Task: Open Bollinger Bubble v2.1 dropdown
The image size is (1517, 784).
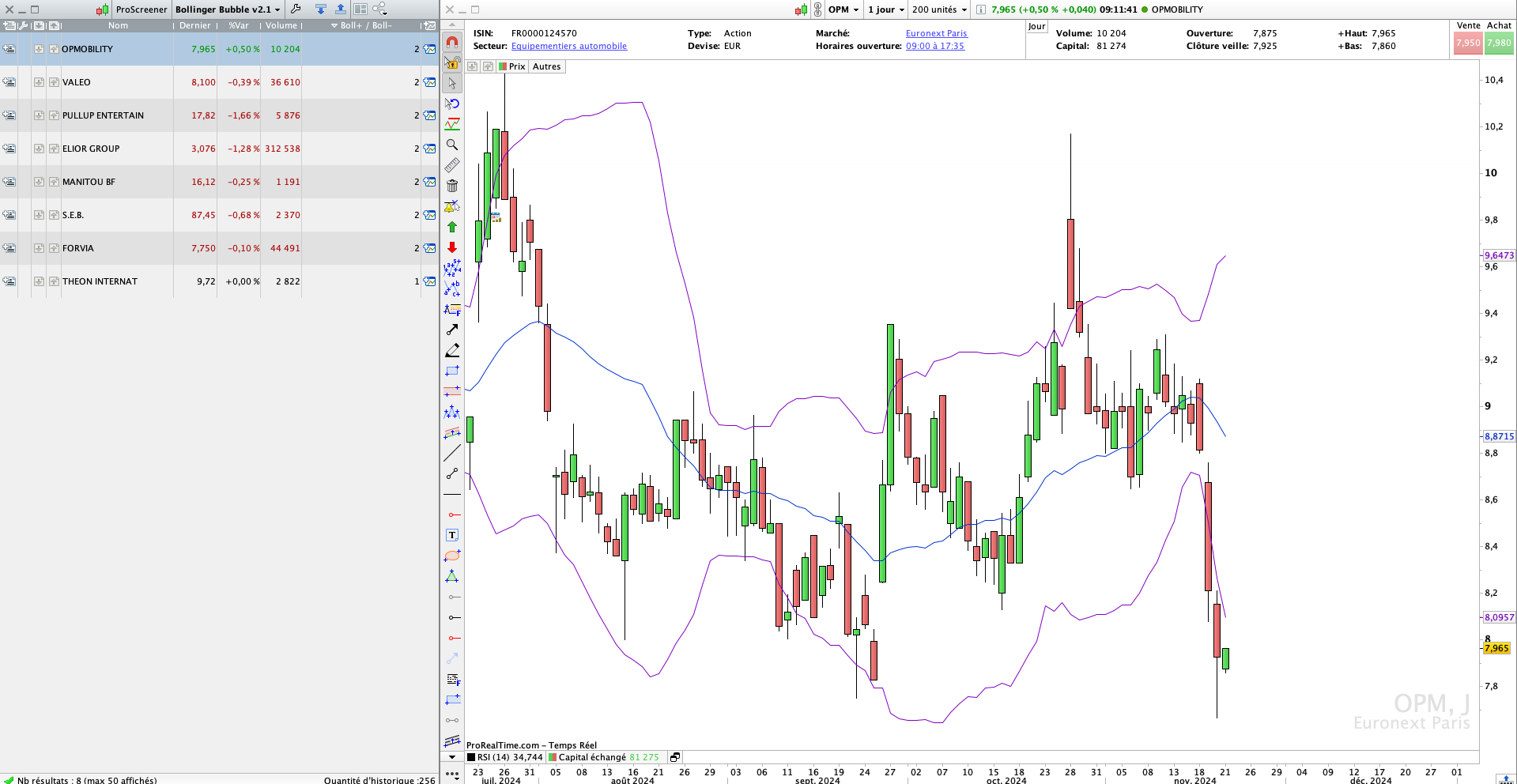Action: (228, 9)
